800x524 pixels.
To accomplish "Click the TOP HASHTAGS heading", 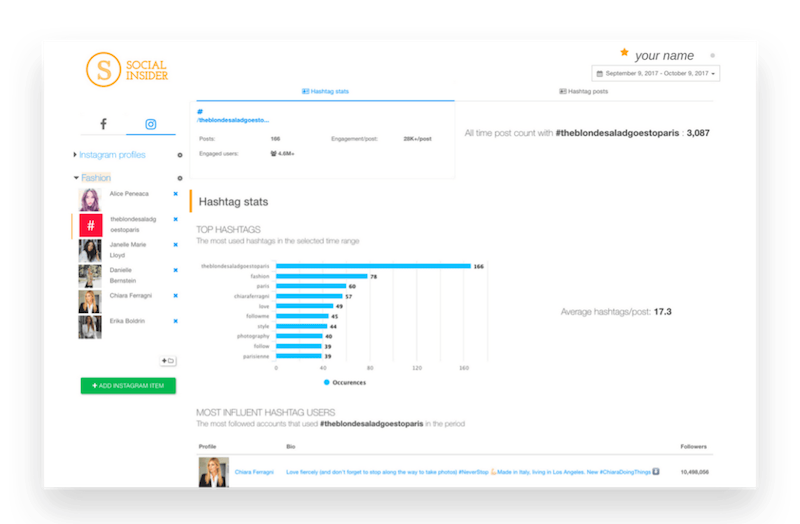I will tap(228, 230).
